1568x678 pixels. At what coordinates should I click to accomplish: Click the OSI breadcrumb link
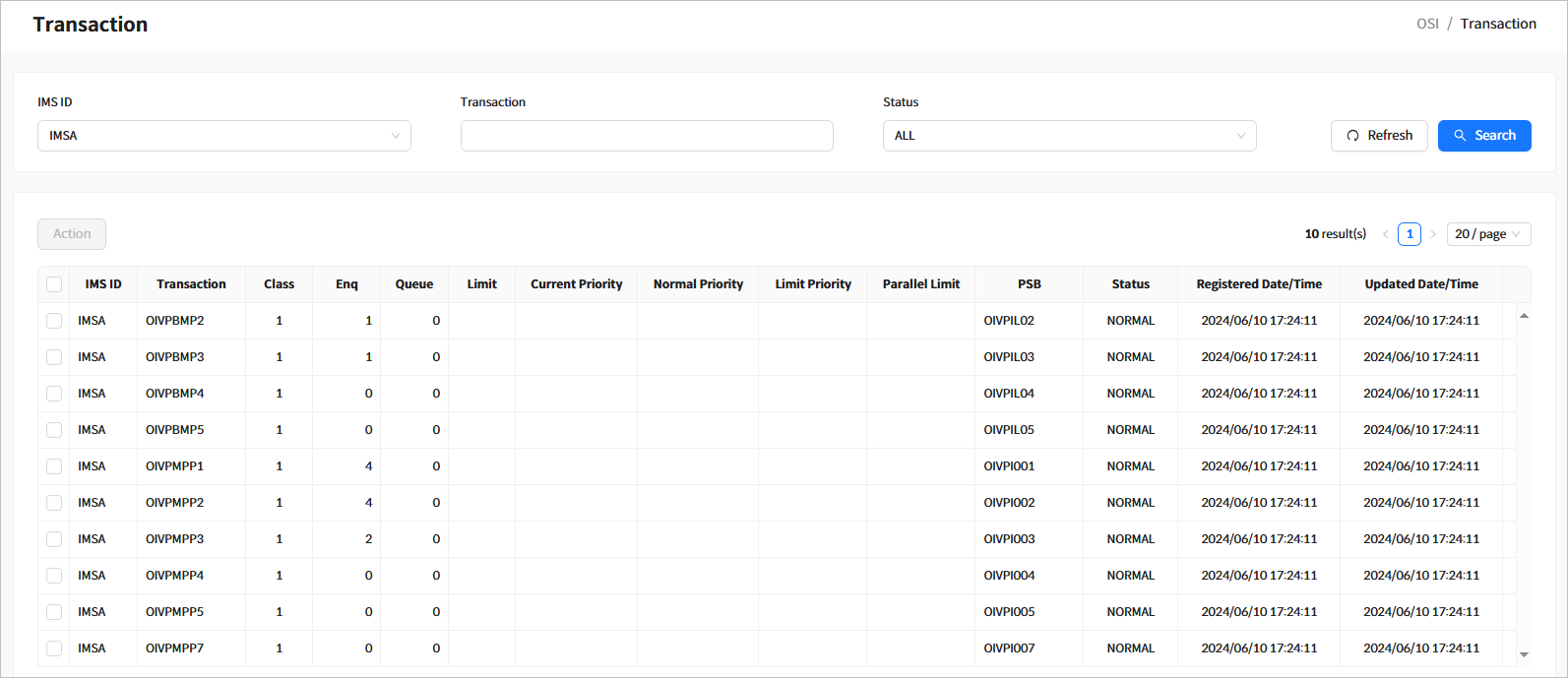(1427, 24)
